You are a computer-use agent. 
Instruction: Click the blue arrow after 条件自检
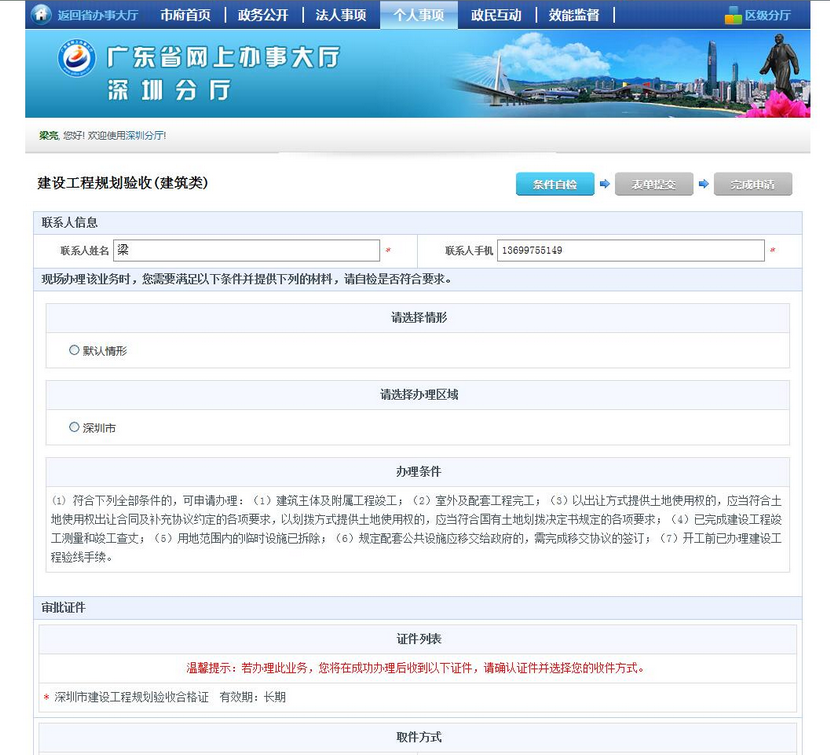[x=604, y=184]
